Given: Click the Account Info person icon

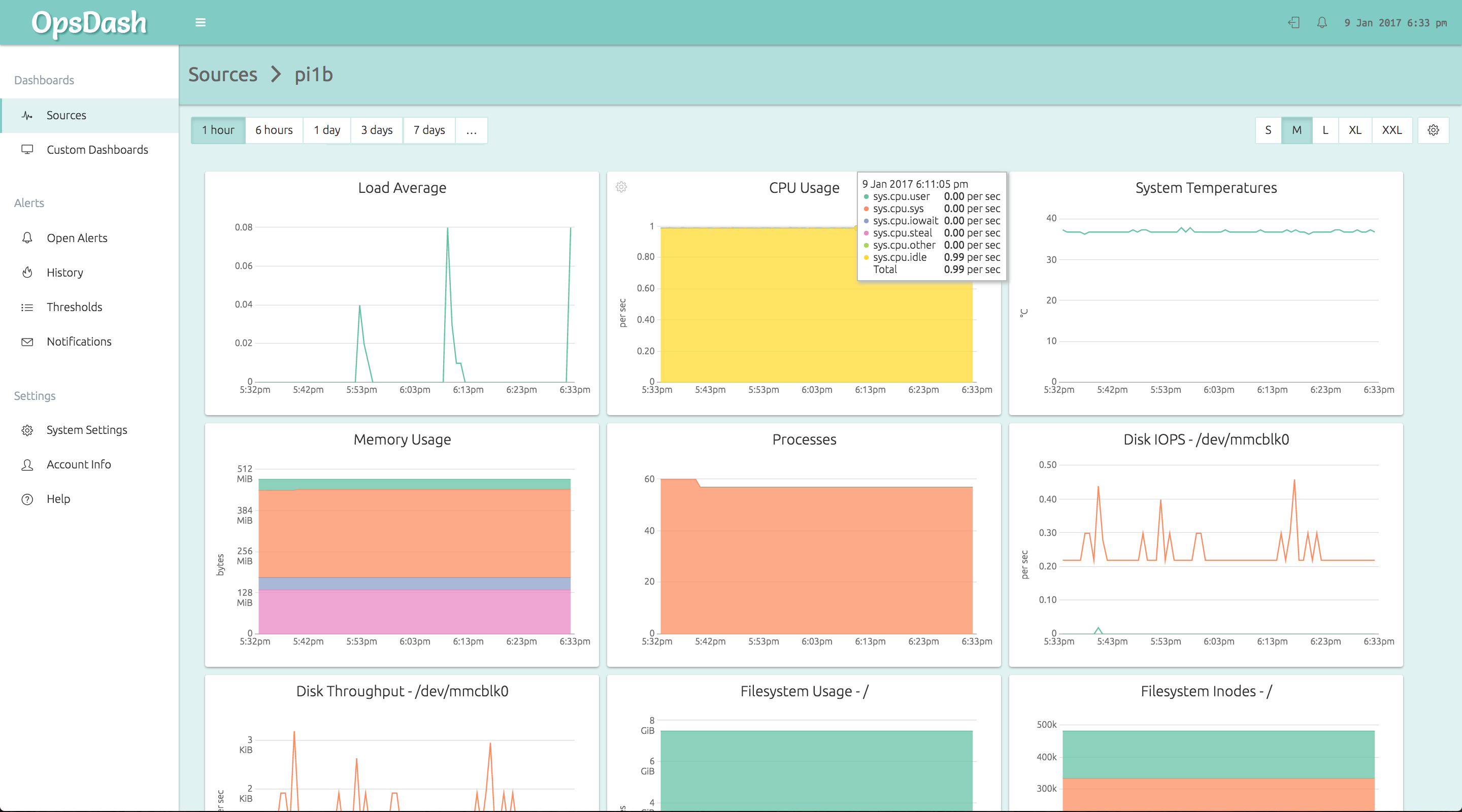Looking at the screenshot, I should point(27,465).
